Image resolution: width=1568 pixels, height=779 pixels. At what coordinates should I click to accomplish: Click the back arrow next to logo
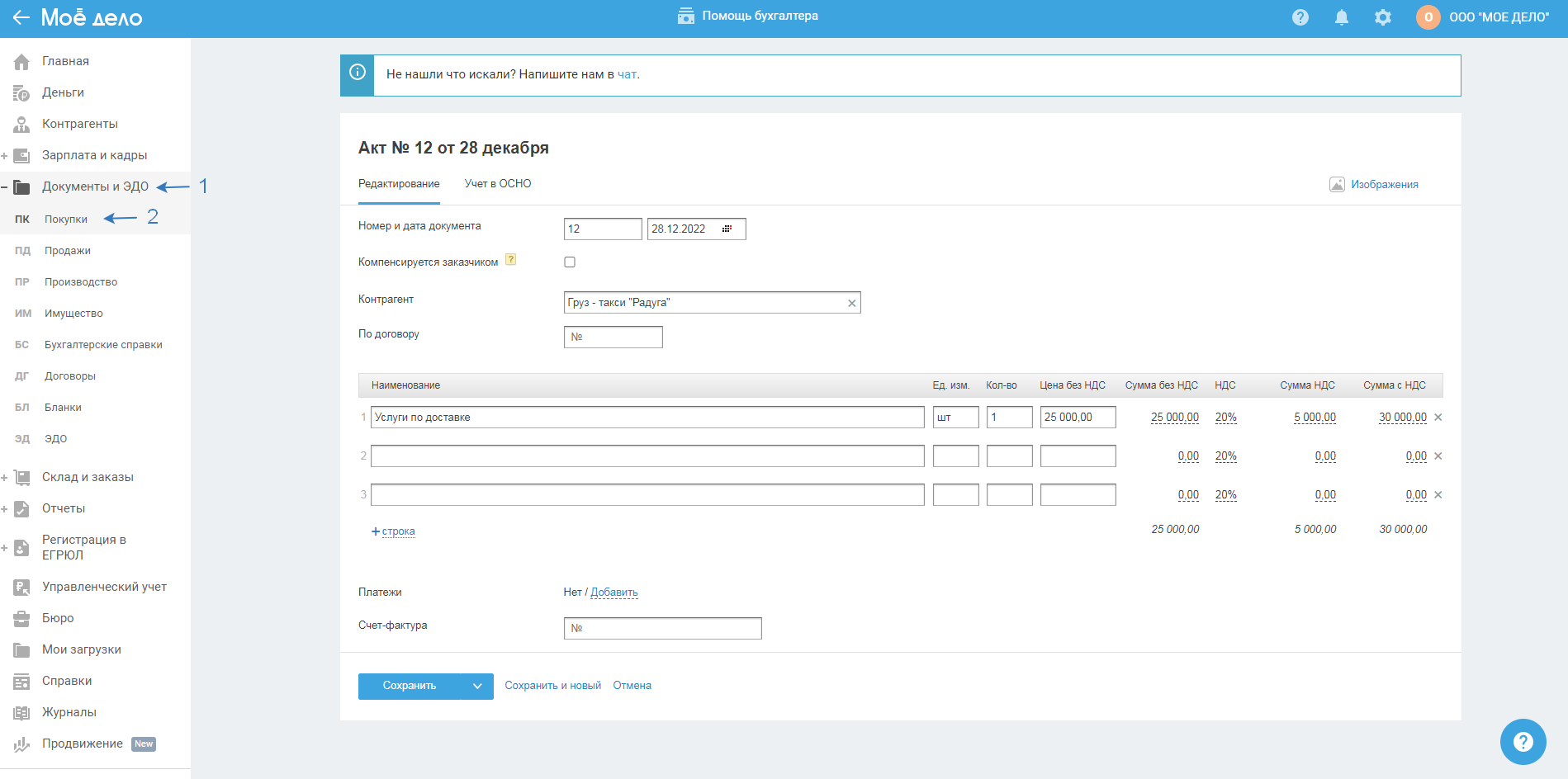pyautogui.click(x=21, y=17)
